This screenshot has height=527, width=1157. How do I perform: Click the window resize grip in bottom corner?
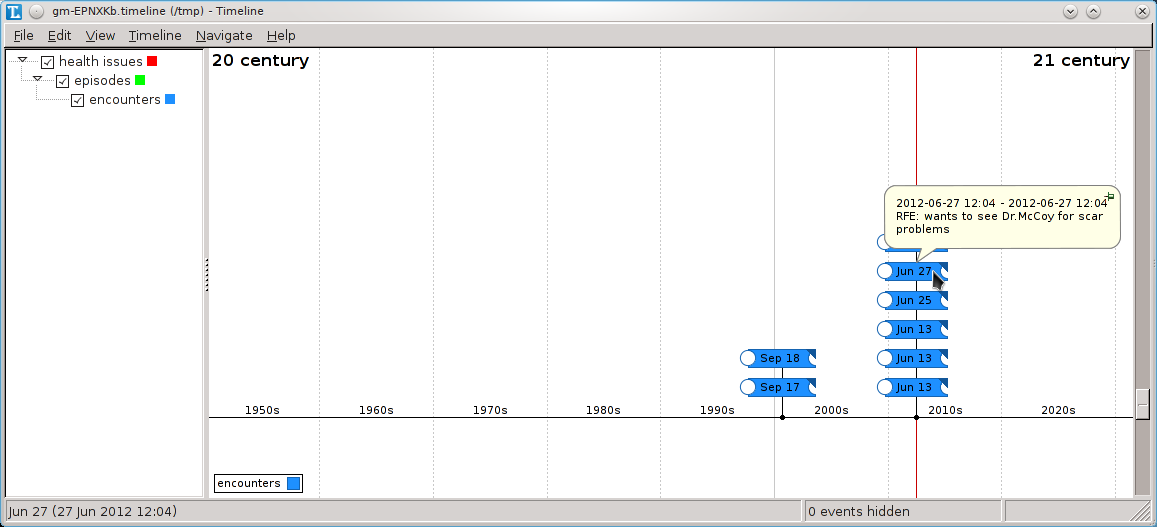[x=1143, y=512]
